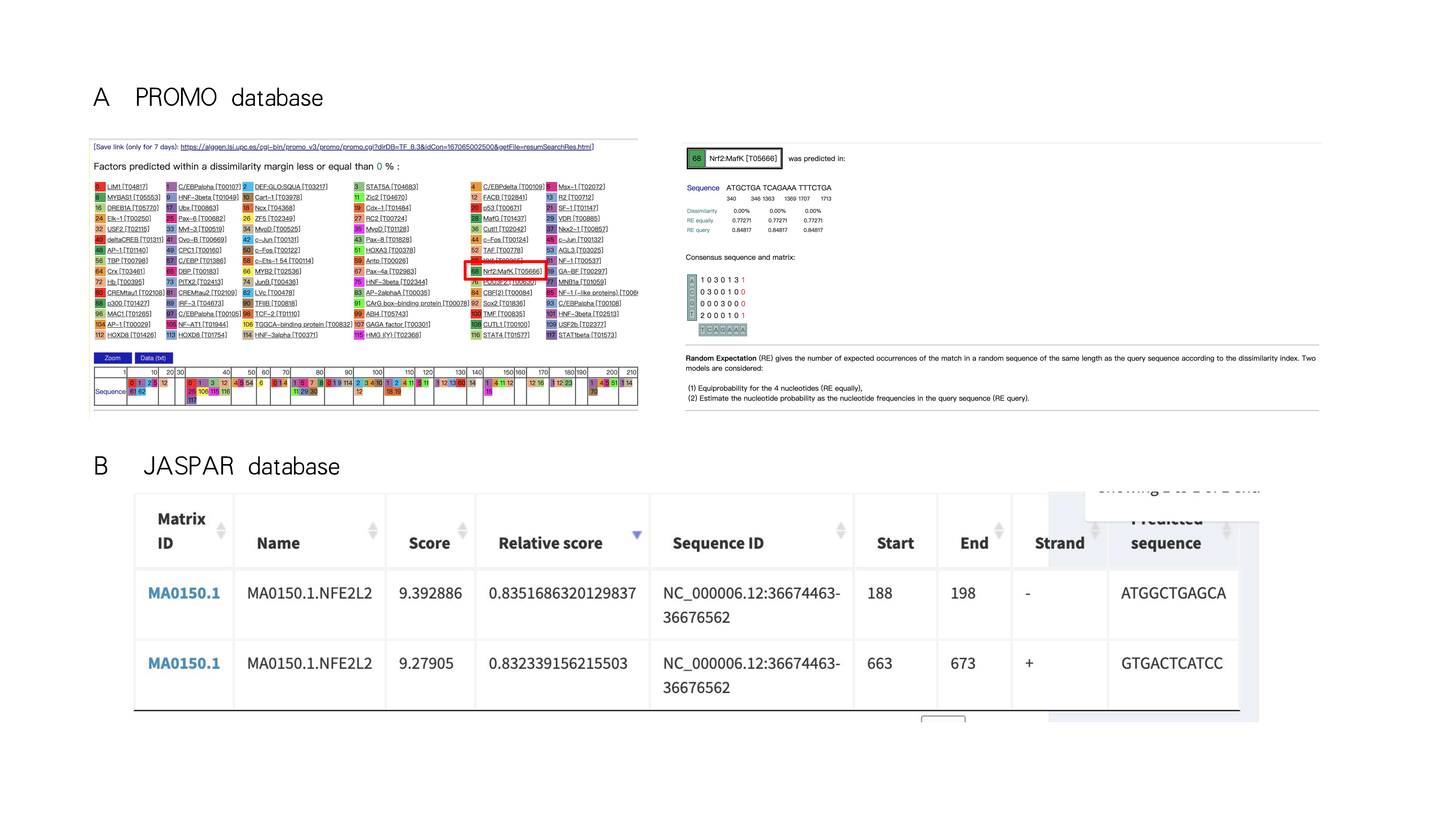Open GAGA factor [T00301] link
The image size is (1456, 819).
(x=398, y=324)
